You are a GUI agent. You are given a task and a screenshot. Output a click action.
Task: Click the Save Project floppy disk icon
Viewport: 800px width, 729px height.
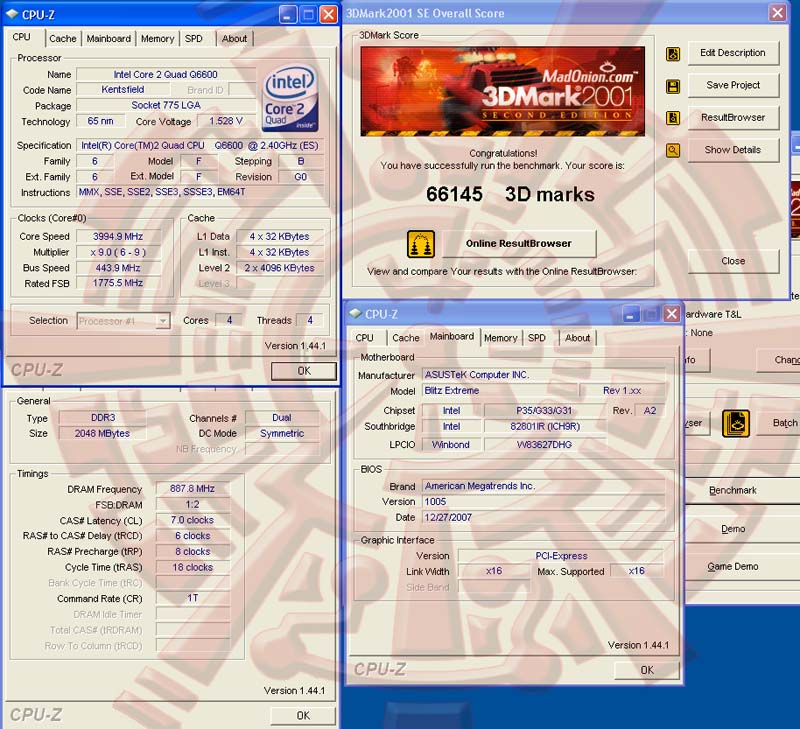click(x=673, y=86)
